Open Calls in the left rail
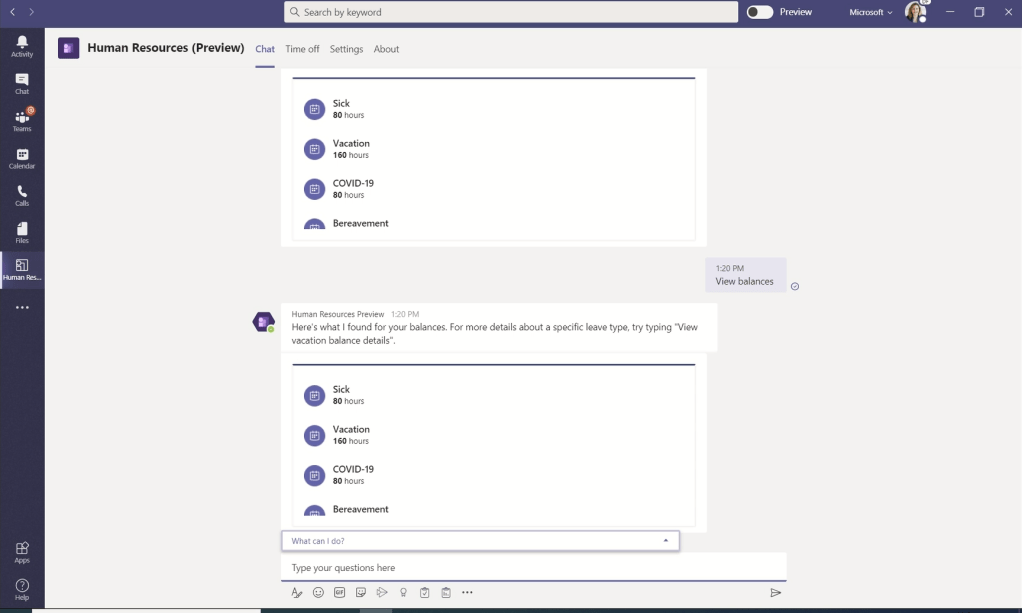 pyautogui.click(x=22, y=195)
